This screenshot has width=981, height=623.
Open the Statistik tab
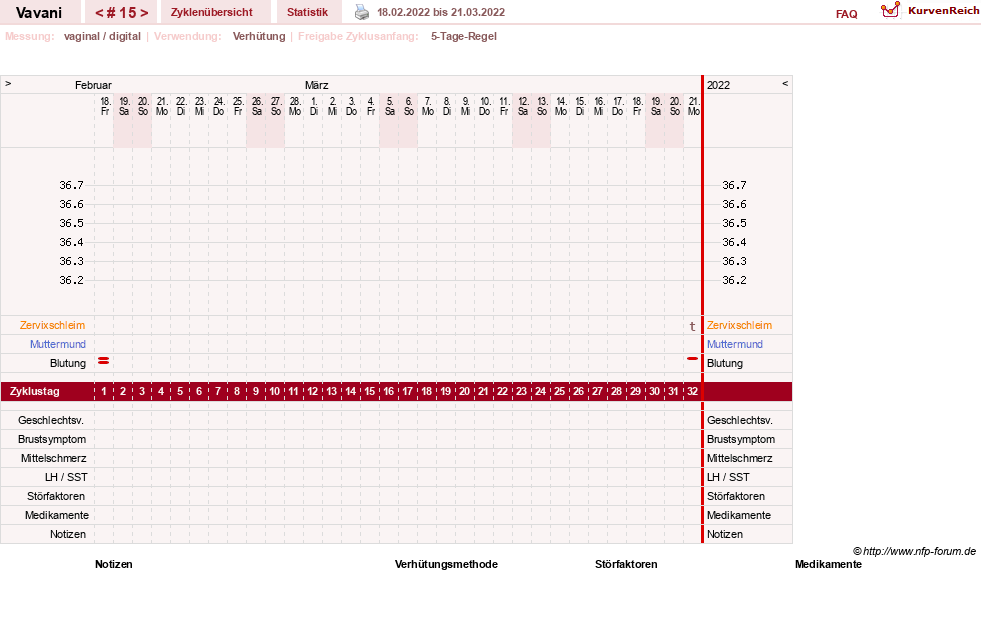coord(307,13)
